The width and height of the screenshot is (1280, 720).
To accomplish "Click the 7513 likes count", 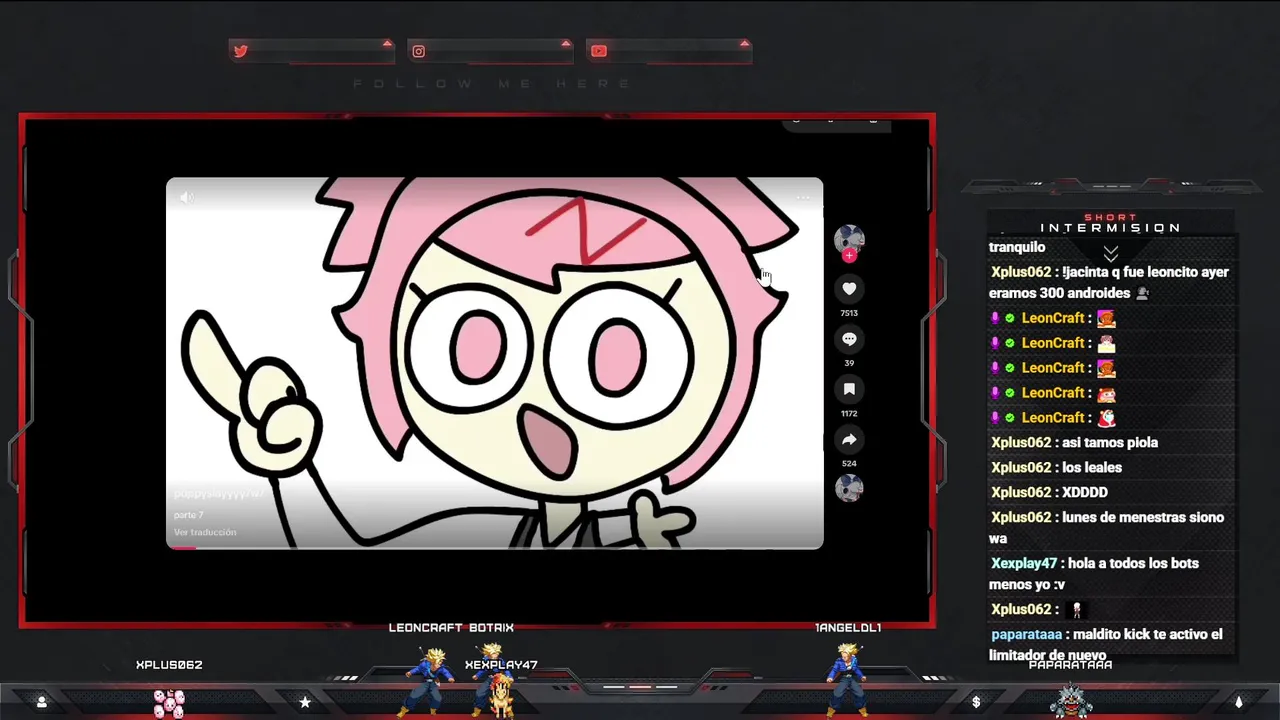I will 849,313.
